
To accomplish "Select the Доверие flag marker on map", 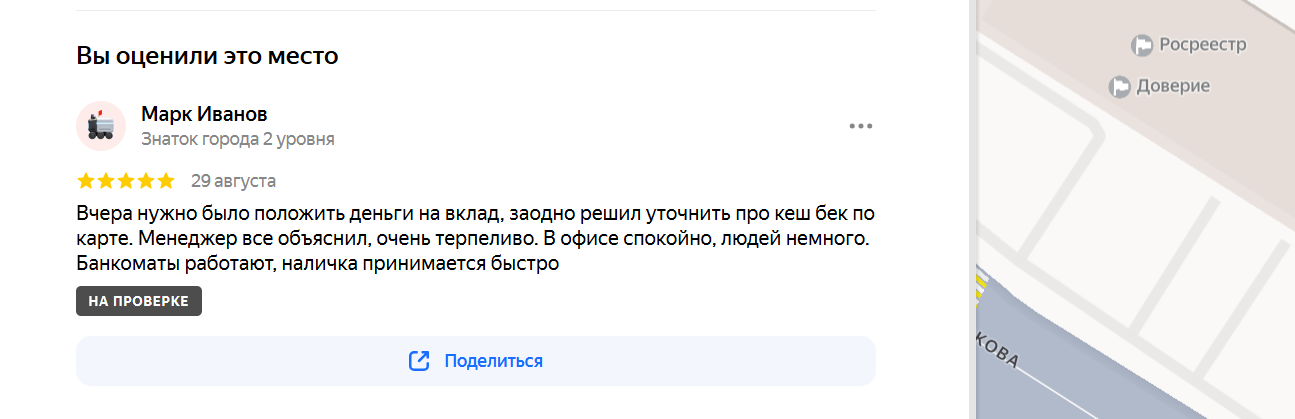I will click(1120, 87).
